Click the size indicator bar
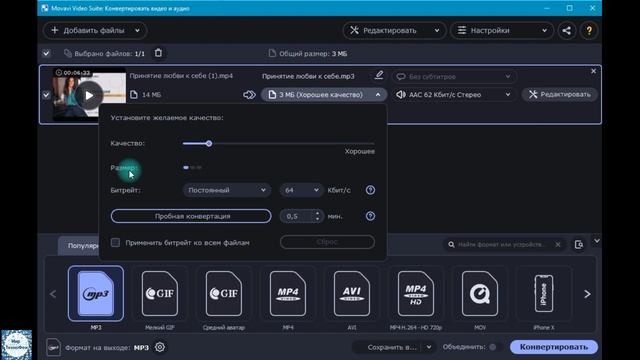This screenshot has height=360, width=640. (x=192, y=167)
